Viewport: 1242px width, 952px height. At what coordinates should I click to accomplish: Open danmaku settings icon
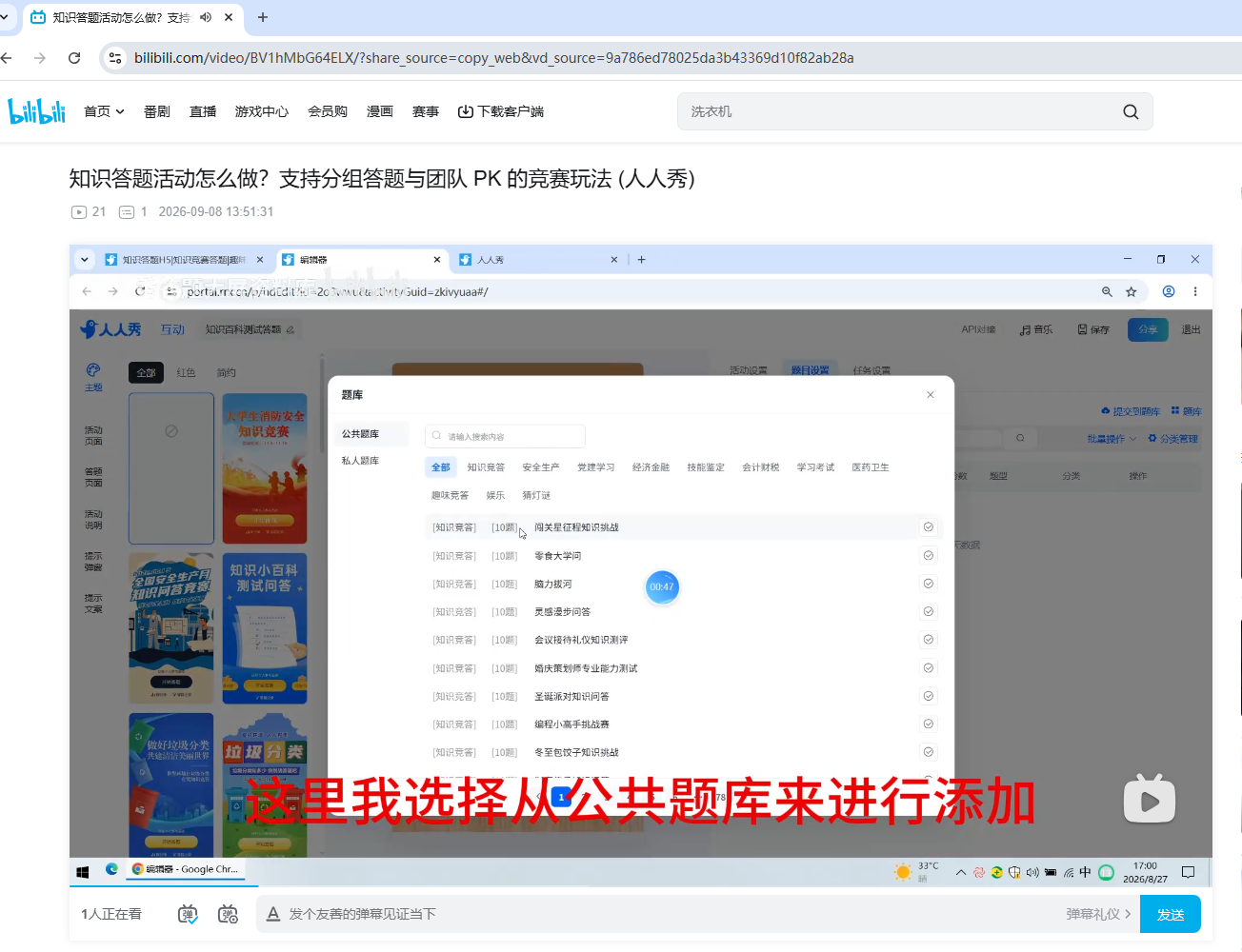(x=228, y=914)
